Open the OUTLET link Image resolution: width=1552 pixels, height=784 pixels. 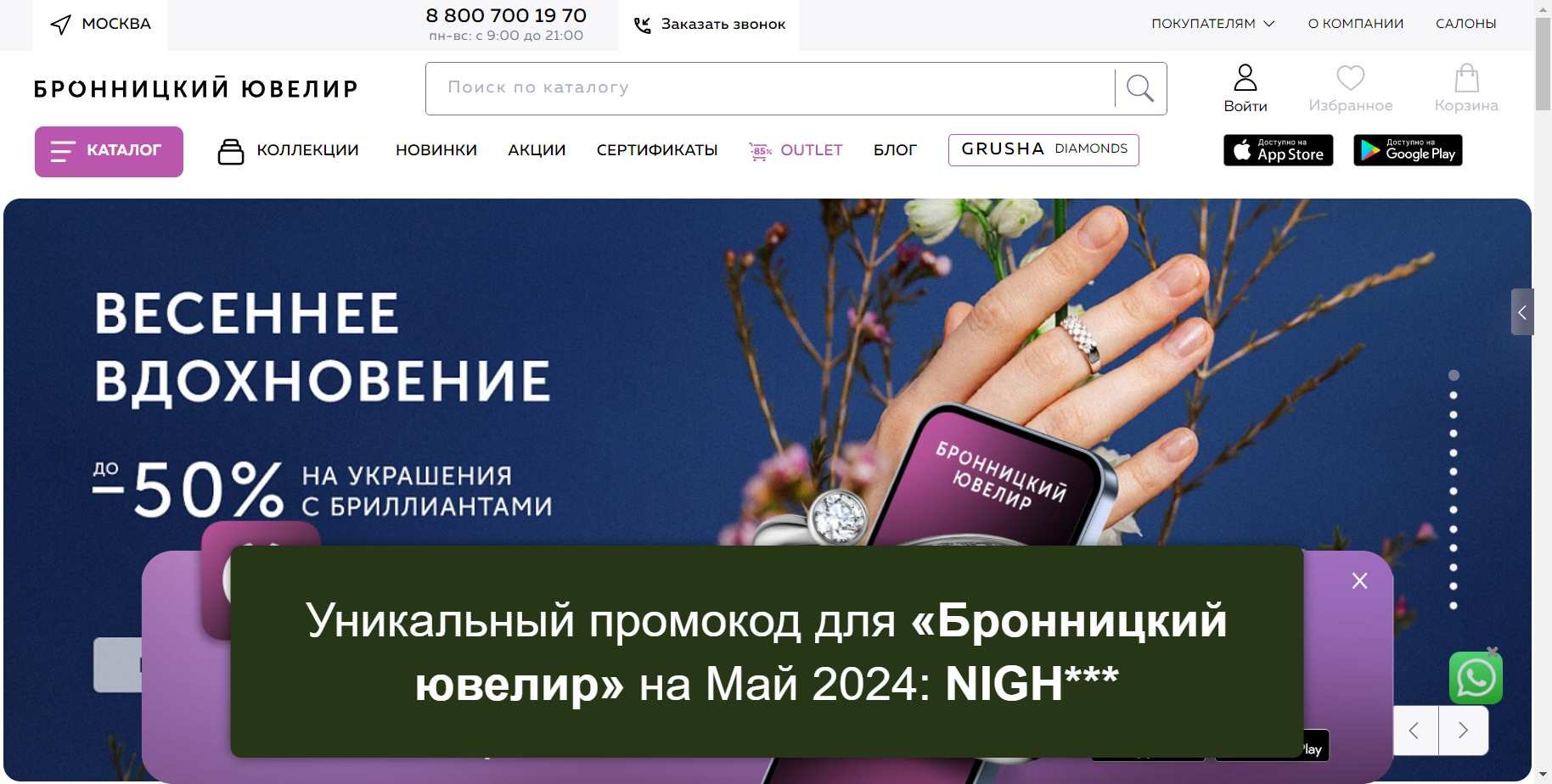click(x=796, y=150)
